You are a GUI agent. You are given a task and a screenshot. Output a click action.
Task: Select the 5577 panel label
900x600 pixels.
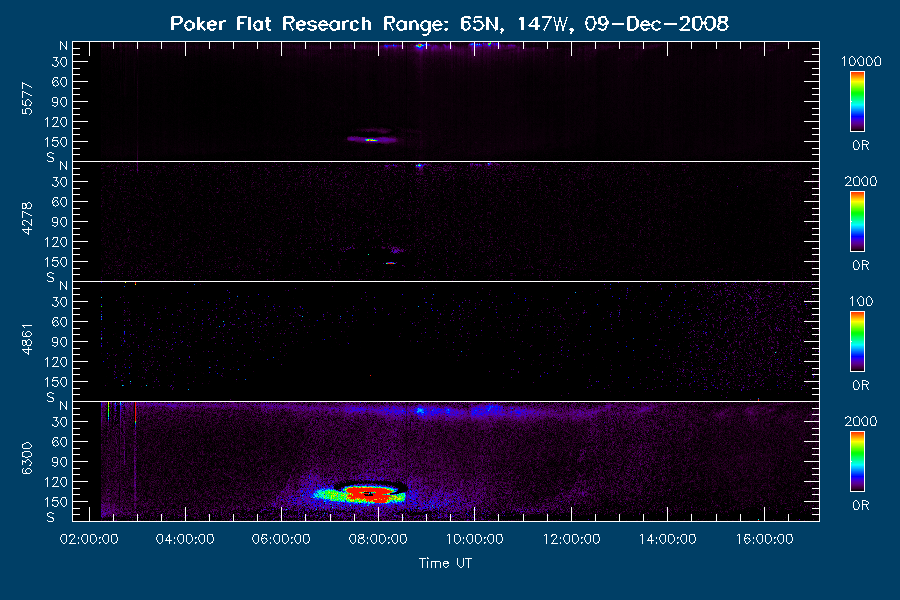tap(27, 99)
